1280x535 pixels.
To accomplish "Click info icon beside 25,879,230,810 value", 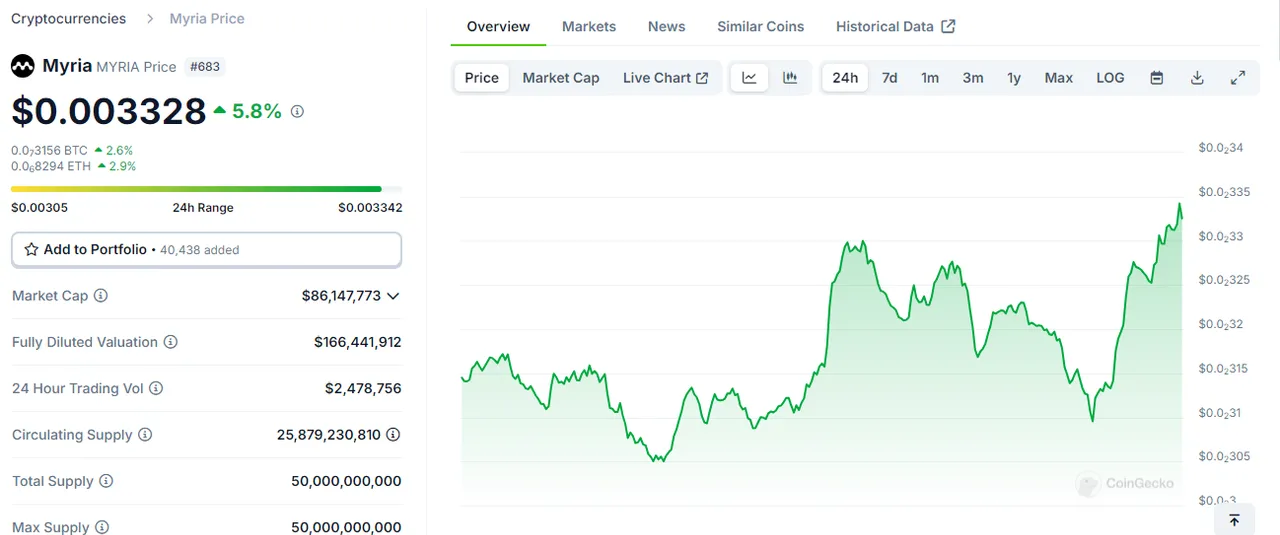I will click(x=393, y=435).
